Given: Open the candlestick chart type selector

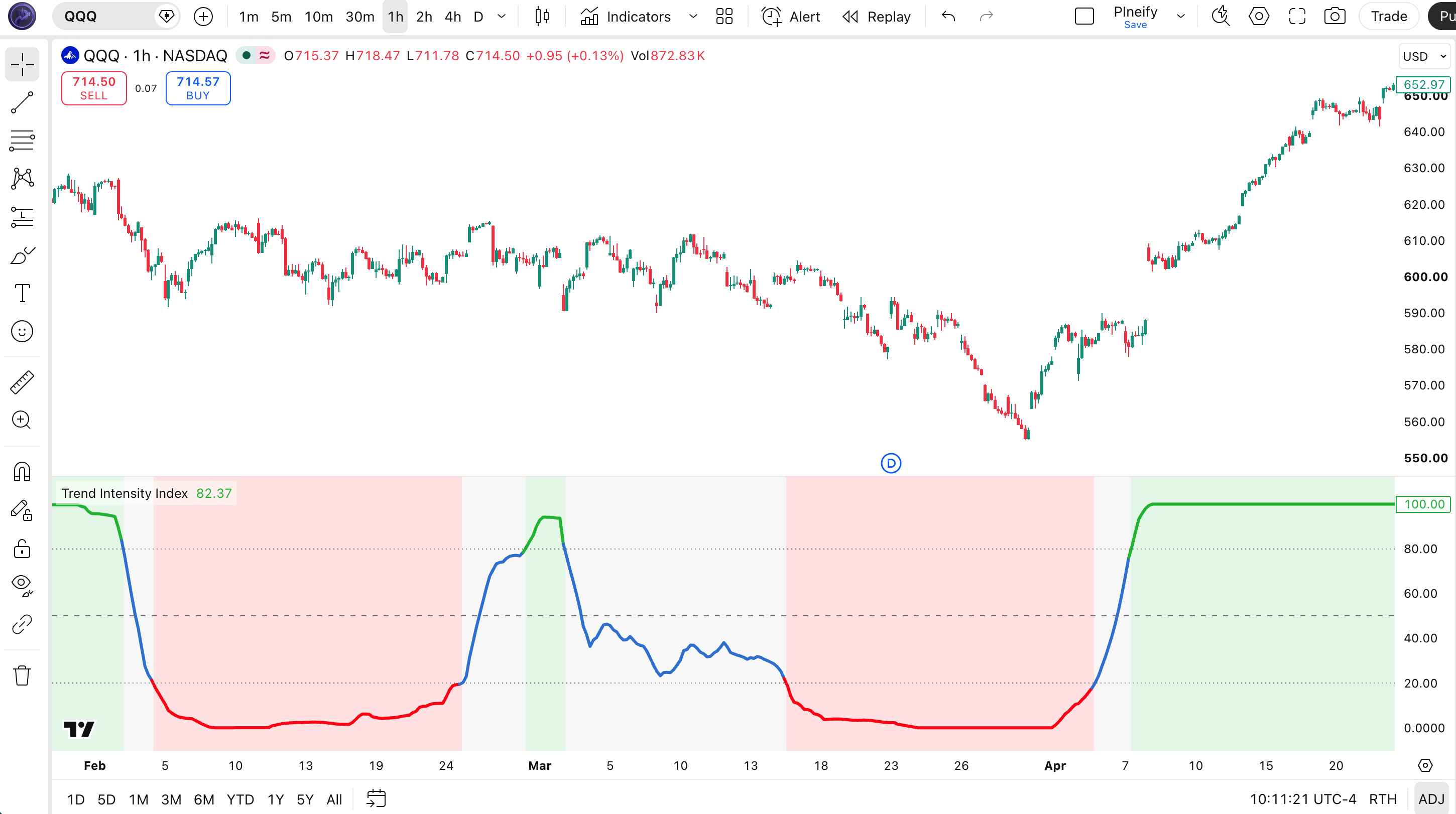Looking at the screenshot, I should 541,17.
